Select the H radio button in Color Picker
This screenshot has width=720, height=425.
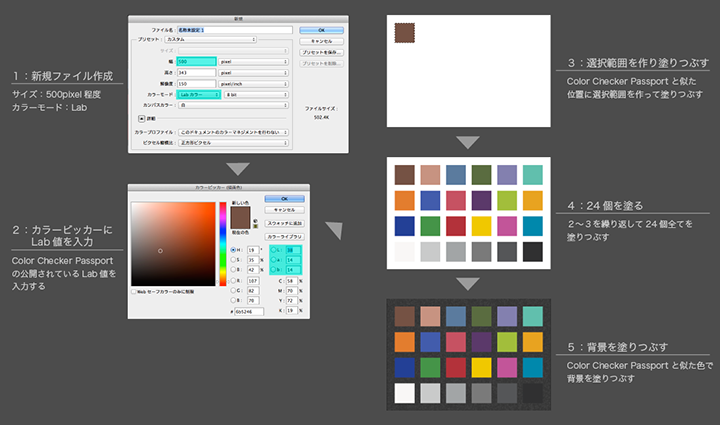233,249
